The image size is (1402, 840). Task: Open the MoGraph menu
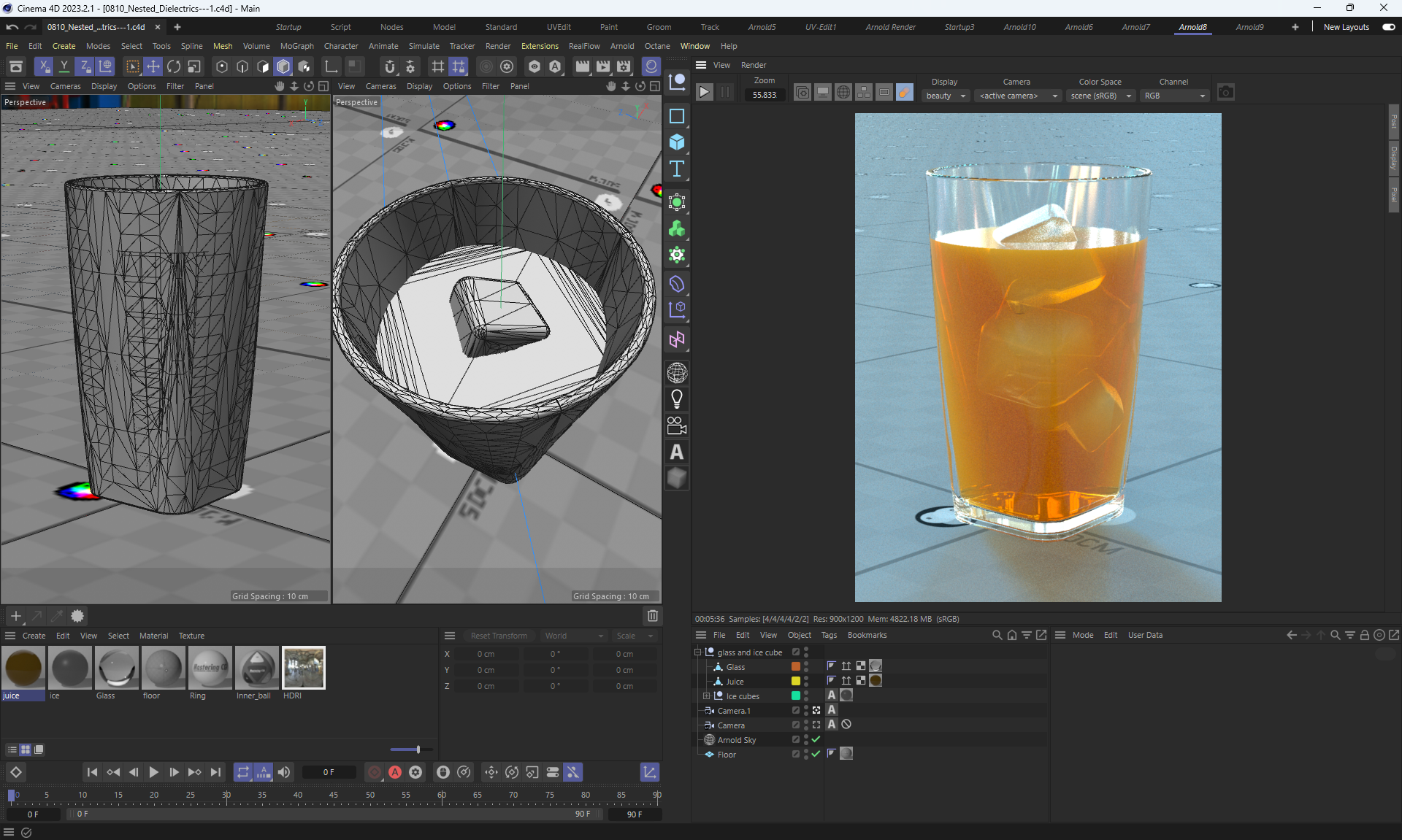point(296,46)
